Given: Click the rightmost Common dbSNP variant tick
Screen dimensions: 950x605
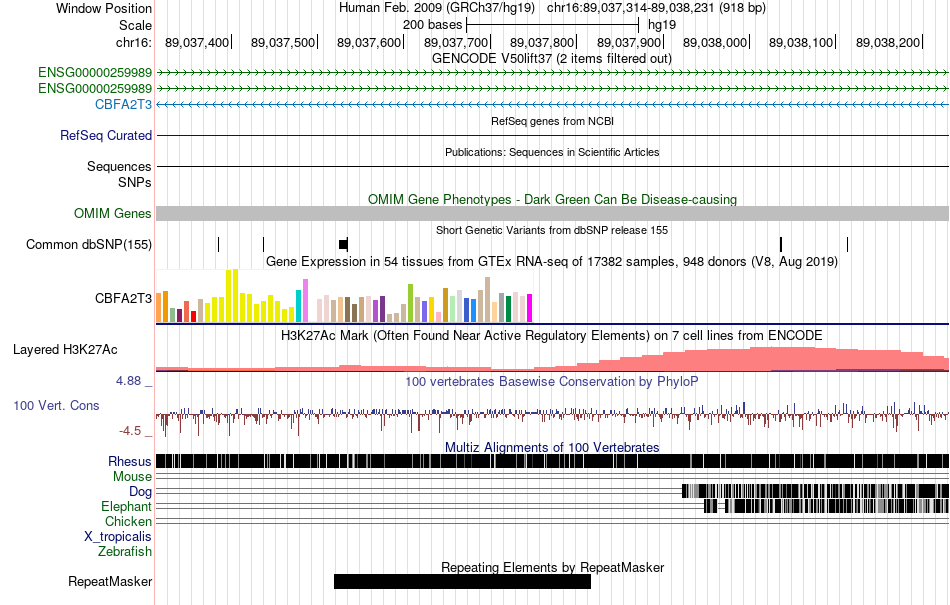Looking at the screenshot, I should (x=847, y=244).
